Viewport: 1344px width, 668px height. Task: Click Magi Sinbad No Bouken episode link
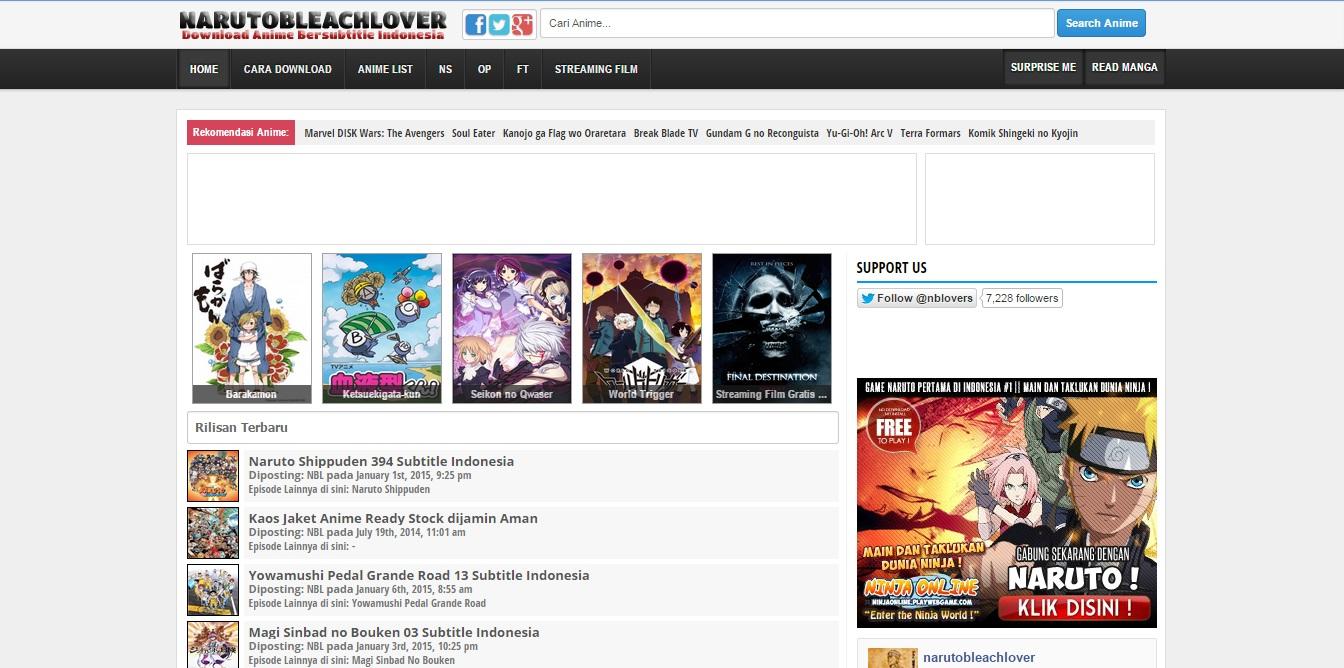coord(403,660)
